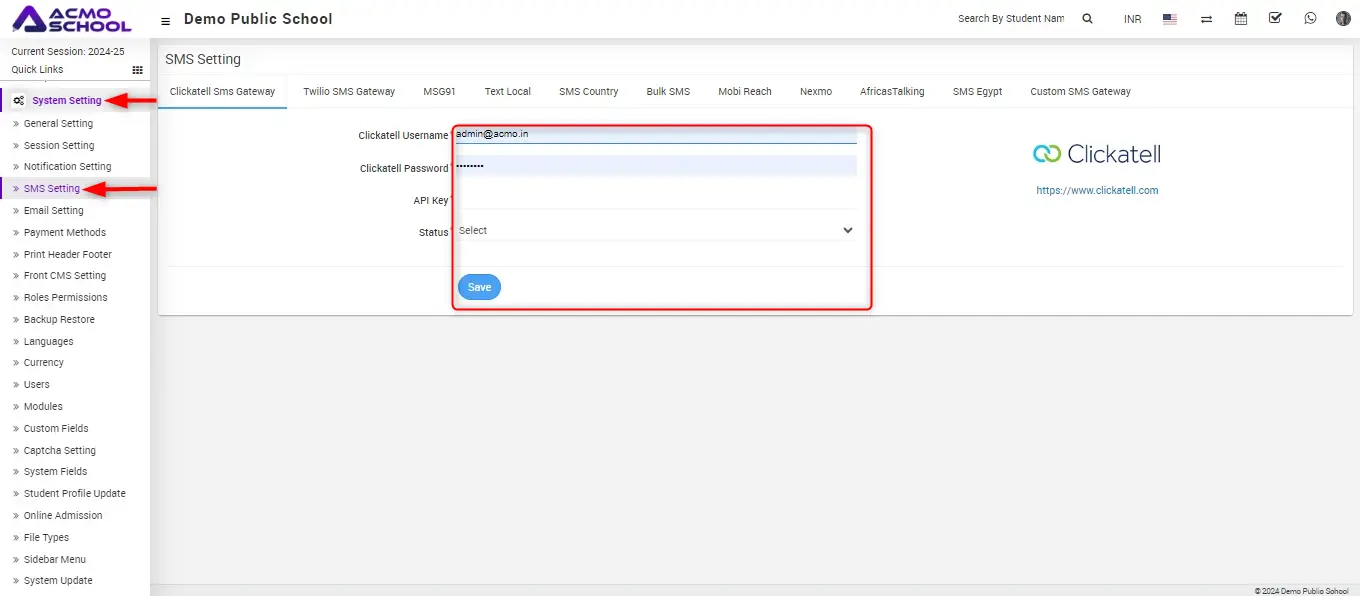The height and width of the screenshot is (596, 1360).
Task: Click the hamburger menu icon
Action: (x=166, y=20)
